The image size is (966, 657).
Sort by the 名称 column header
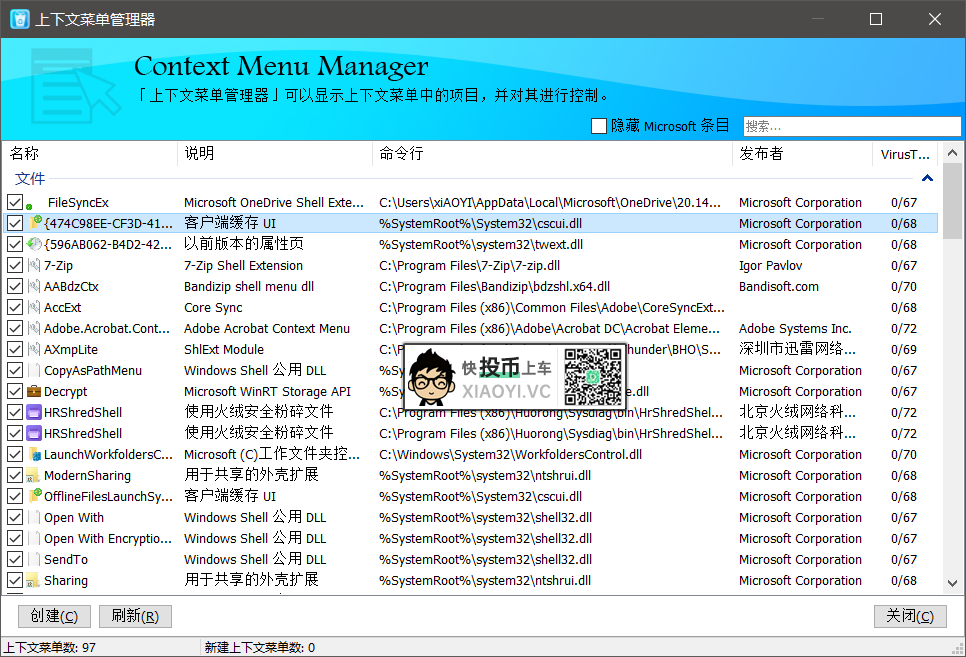(x=90, y=154)
